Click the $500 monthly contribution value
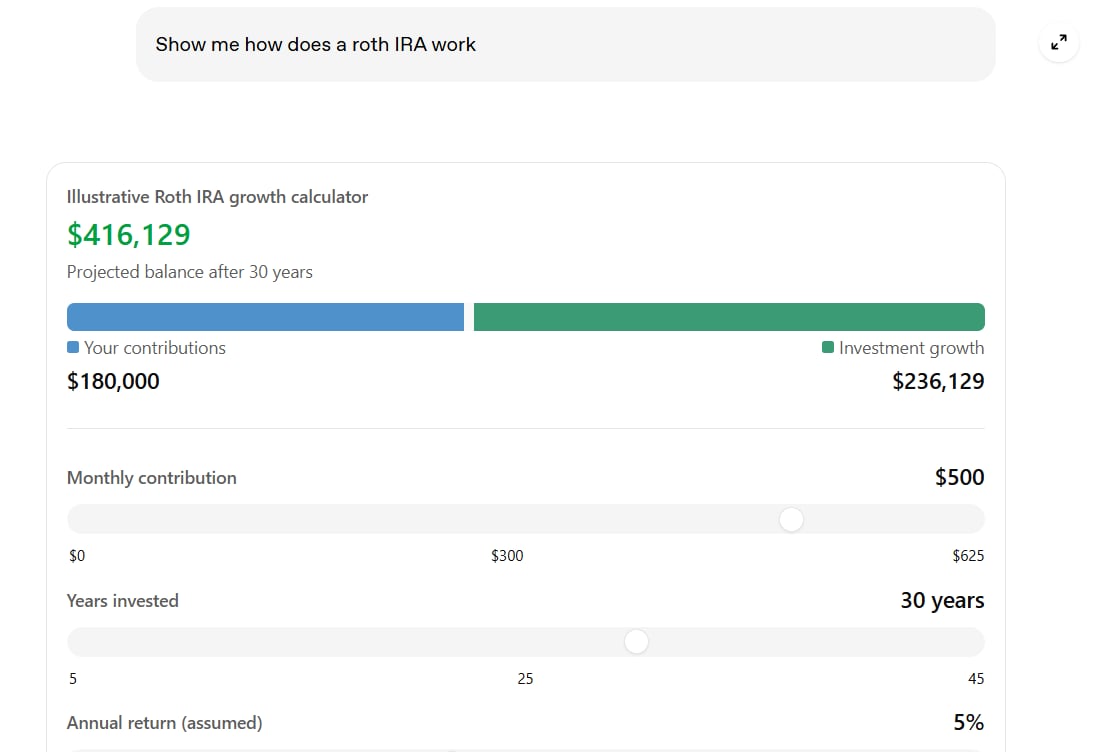1111x752 pixels. coord(959,477)
